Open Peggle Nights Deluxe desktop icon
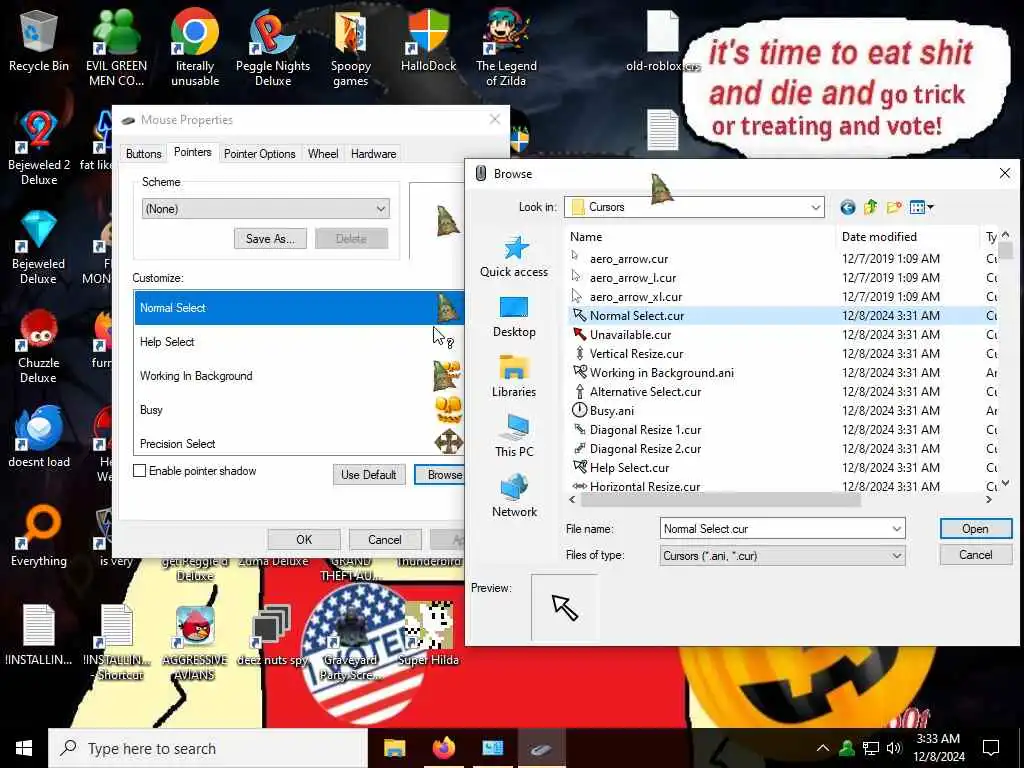Screen dimensions: 1024x768 [273, 47]
